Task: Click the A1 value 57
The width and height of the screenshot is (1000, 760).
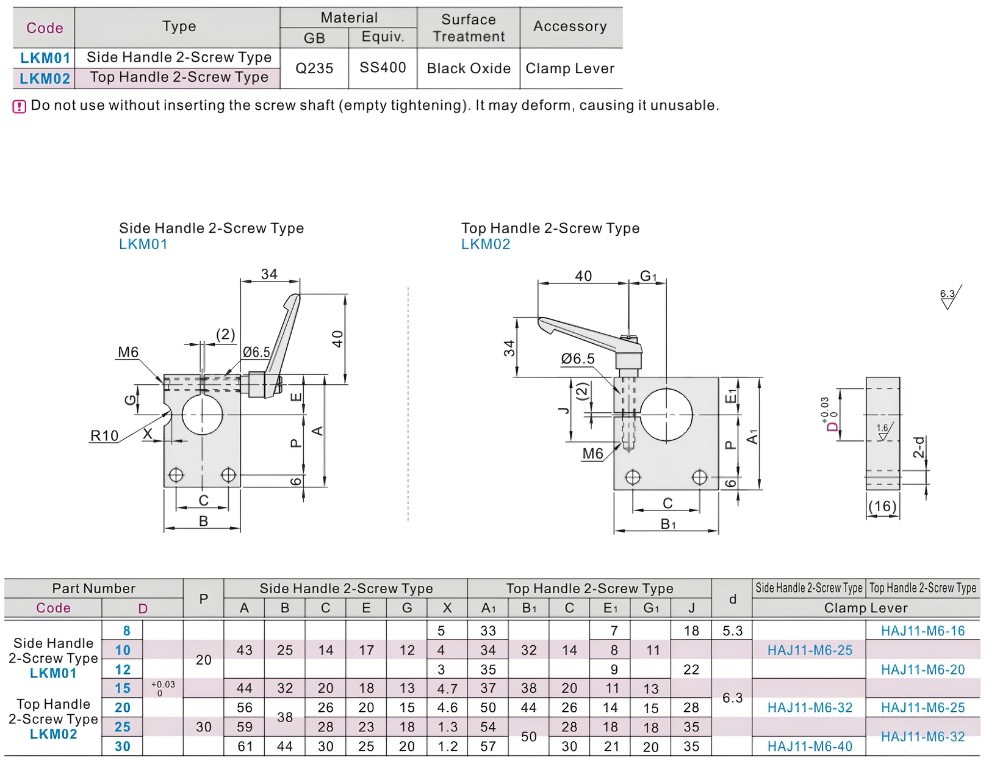Action: [x=488, y=747]
